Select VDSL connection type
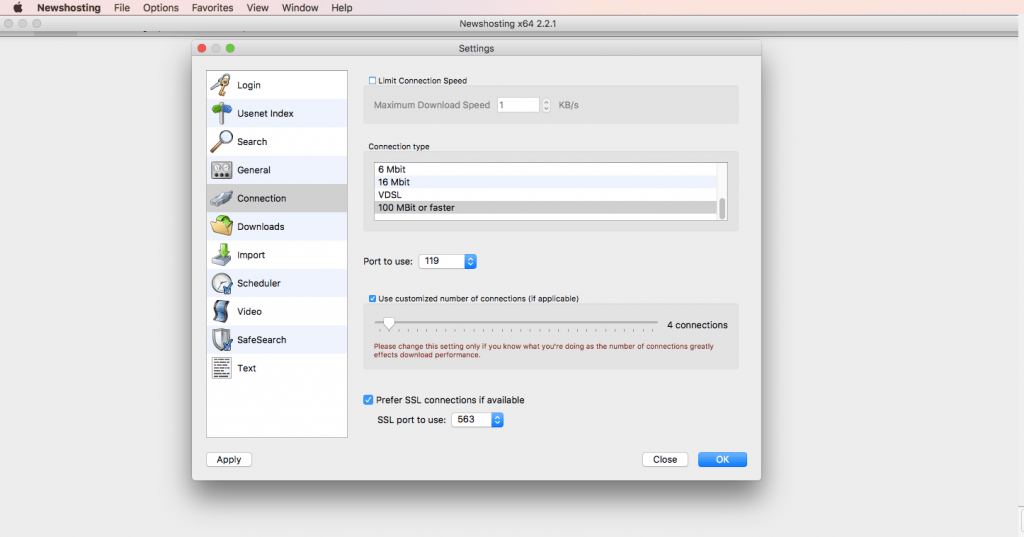The height and width of the screenshot is (537, 1024). click(545, 195)
